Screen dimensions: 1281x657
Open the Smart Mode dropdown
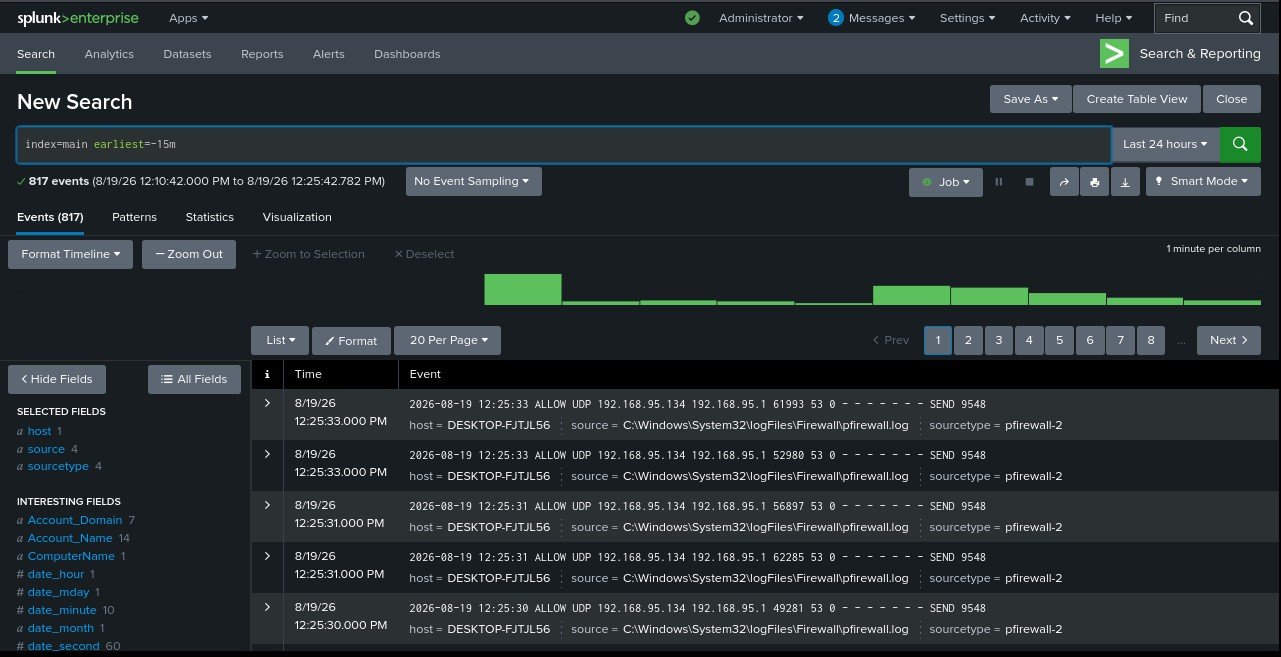click(1203, 181)
